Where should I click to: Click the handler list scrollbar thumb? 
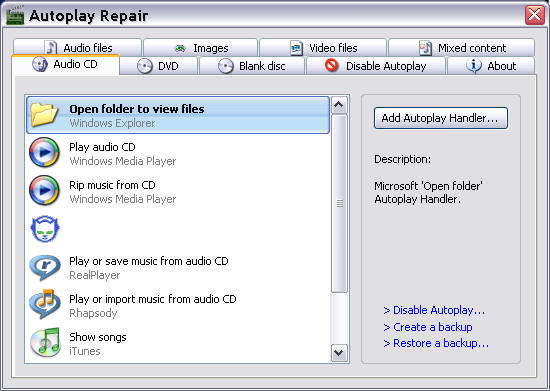339,203
